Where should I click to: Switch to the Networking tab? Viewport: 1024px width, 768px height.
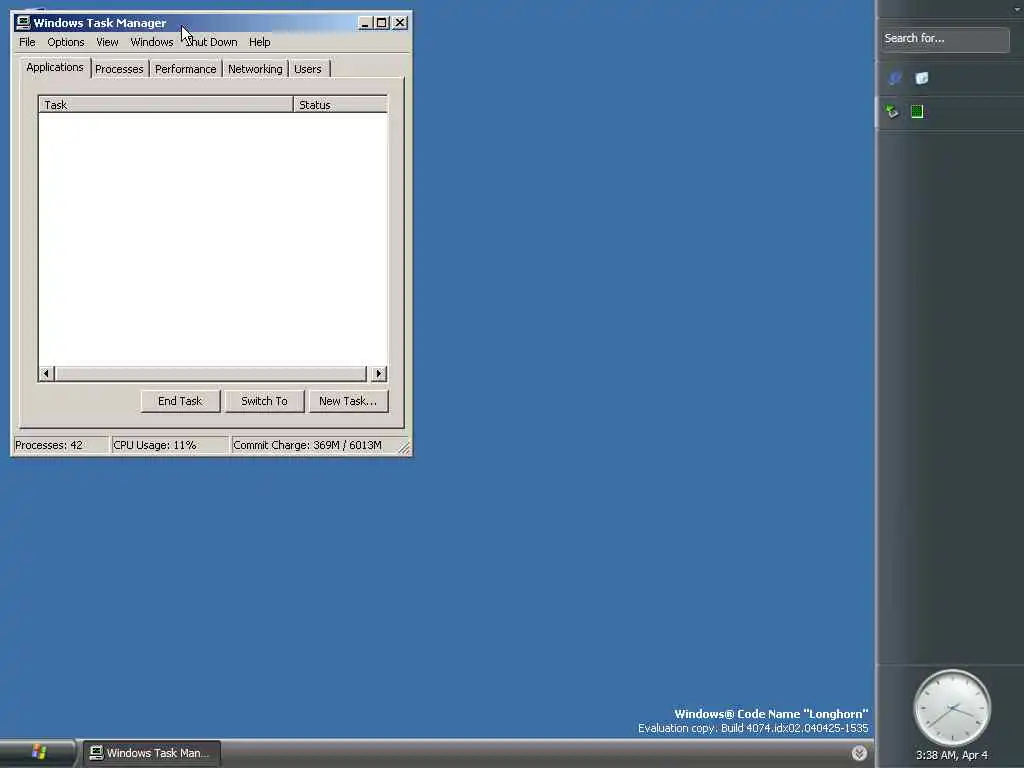click(x=255, y=69)
